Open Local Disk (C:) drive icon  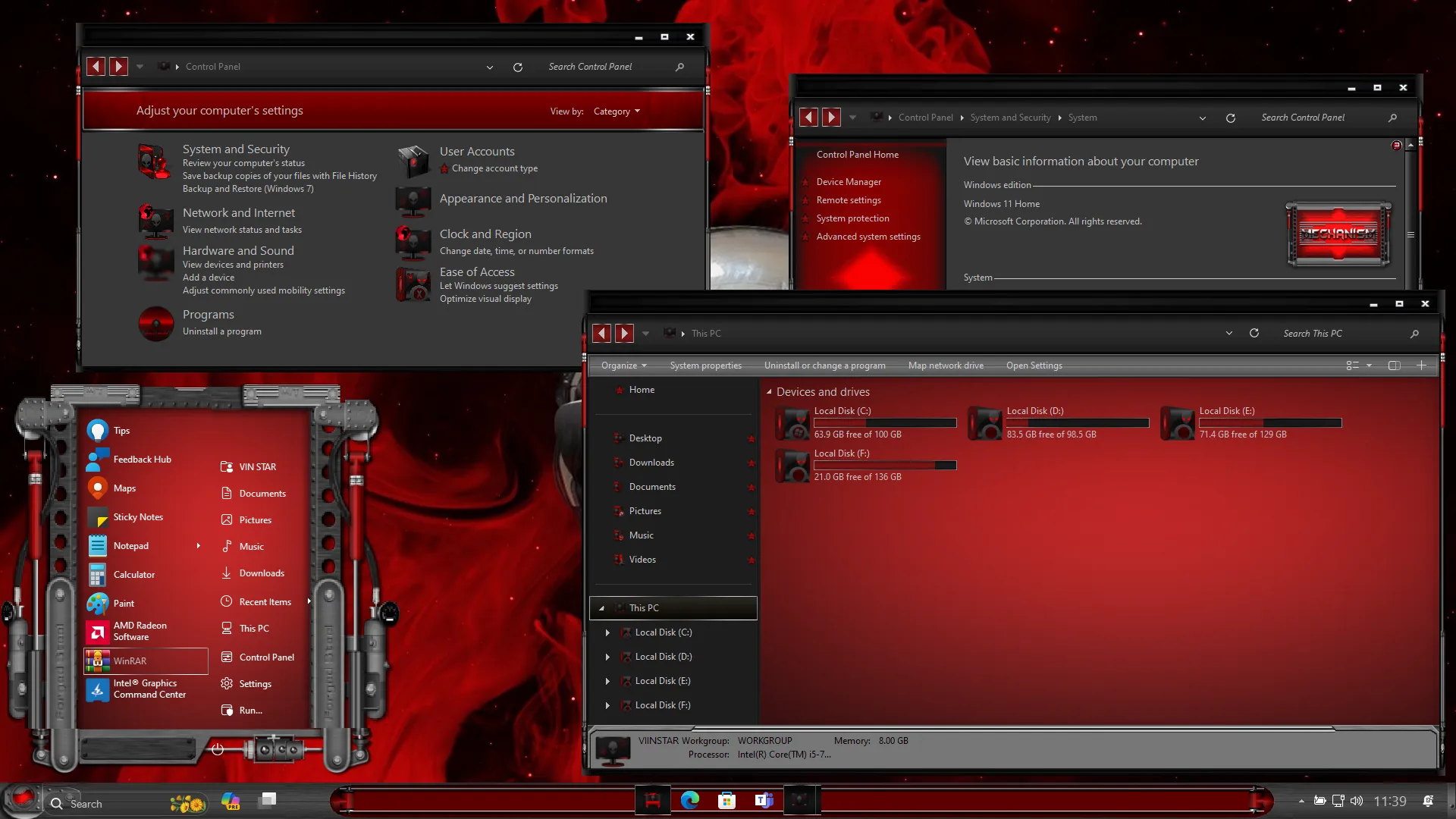point(793,423)
